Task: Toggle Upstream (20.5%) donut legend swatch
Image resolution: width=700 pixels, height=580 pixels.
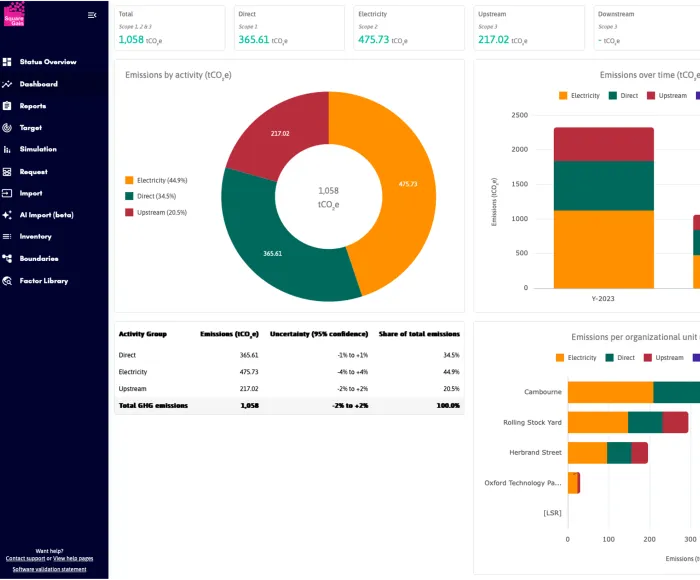Action: pos(129,213)
